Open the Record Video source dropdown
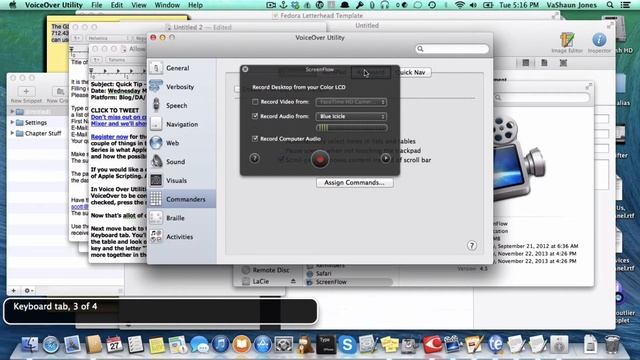Image resolution: width=640 pixels, height=360 pixels. 351,102
